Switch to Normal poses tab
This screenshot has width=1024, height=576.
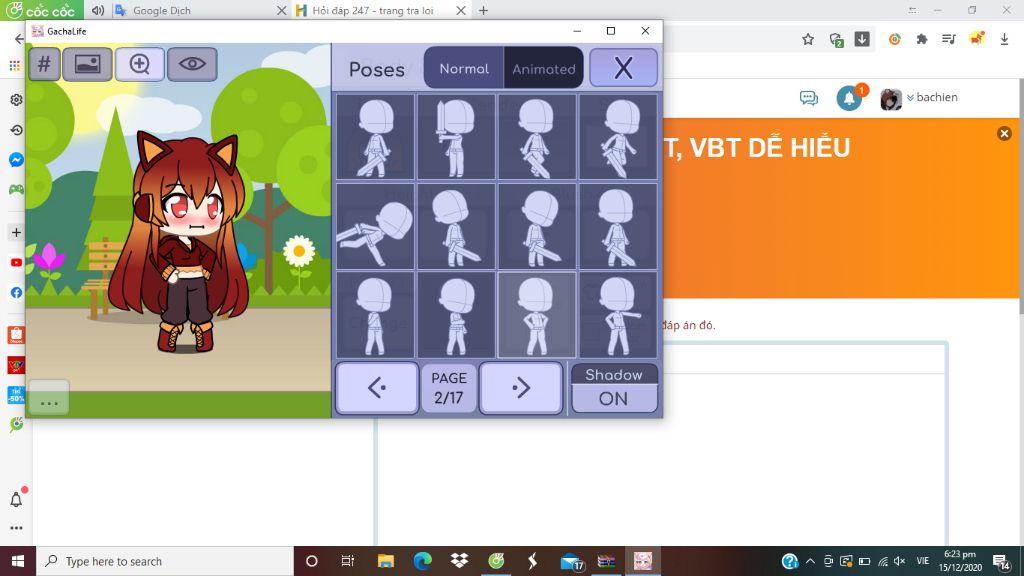pos(464,68)
